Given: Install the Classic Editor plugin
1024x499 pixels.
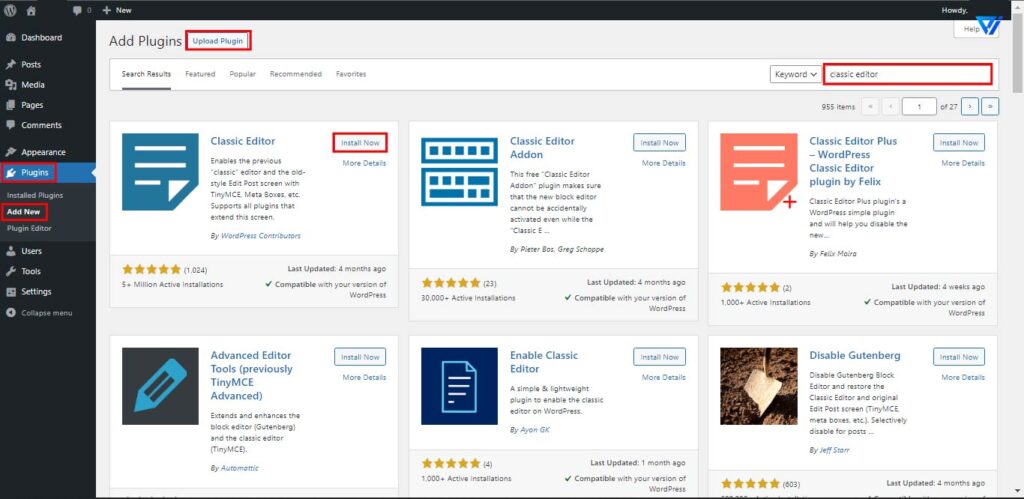Looking at the screenshot, I should tap(360, 143).
